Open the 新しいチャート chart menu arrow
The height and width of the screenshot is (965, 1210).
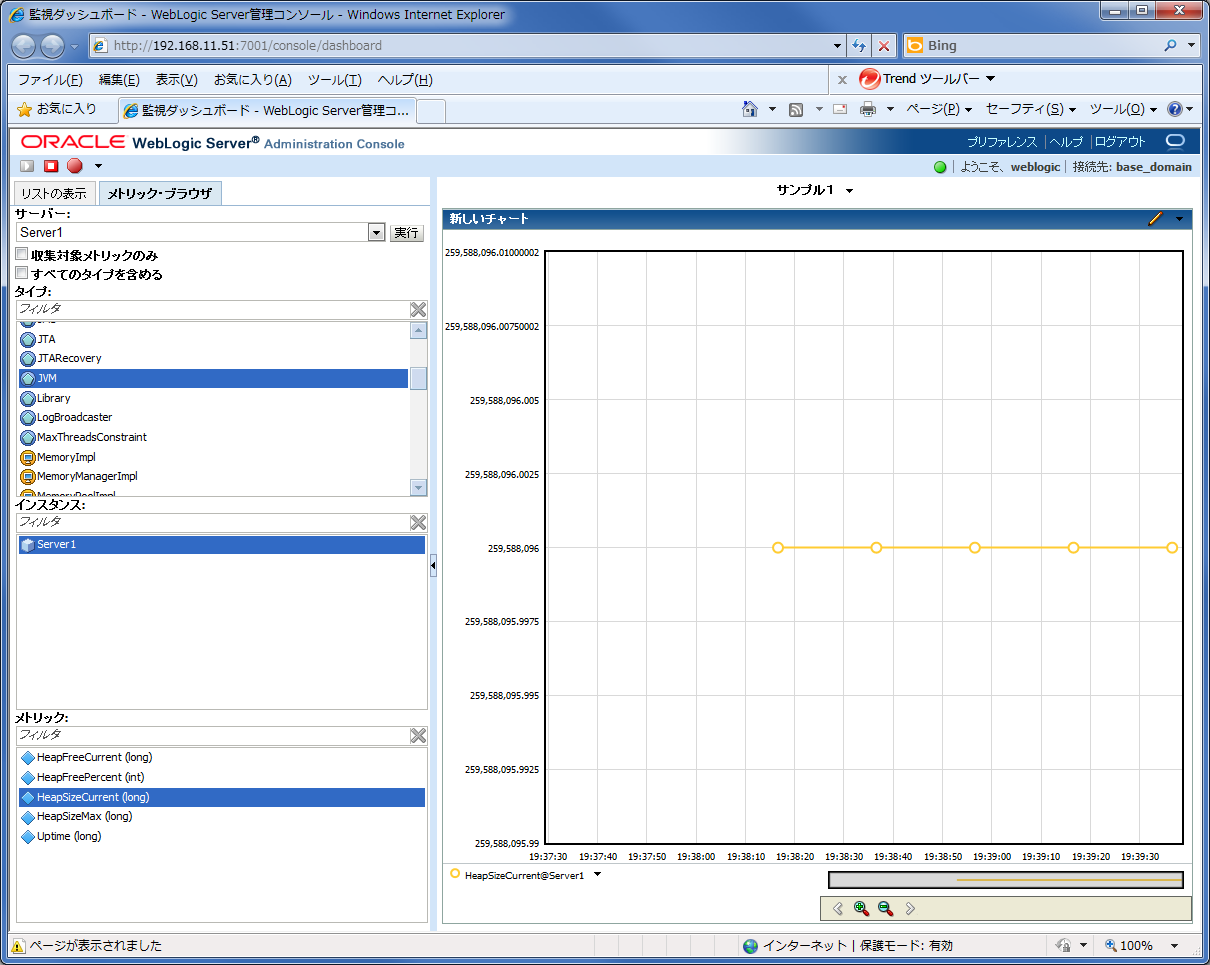pyautogui.click(x=1179, y=219)
